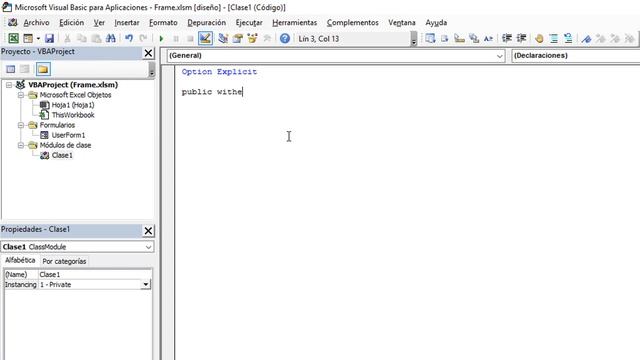This screenshot has width=640, height=360.
Task: Open the Ver menu
Action: point(99,22)
